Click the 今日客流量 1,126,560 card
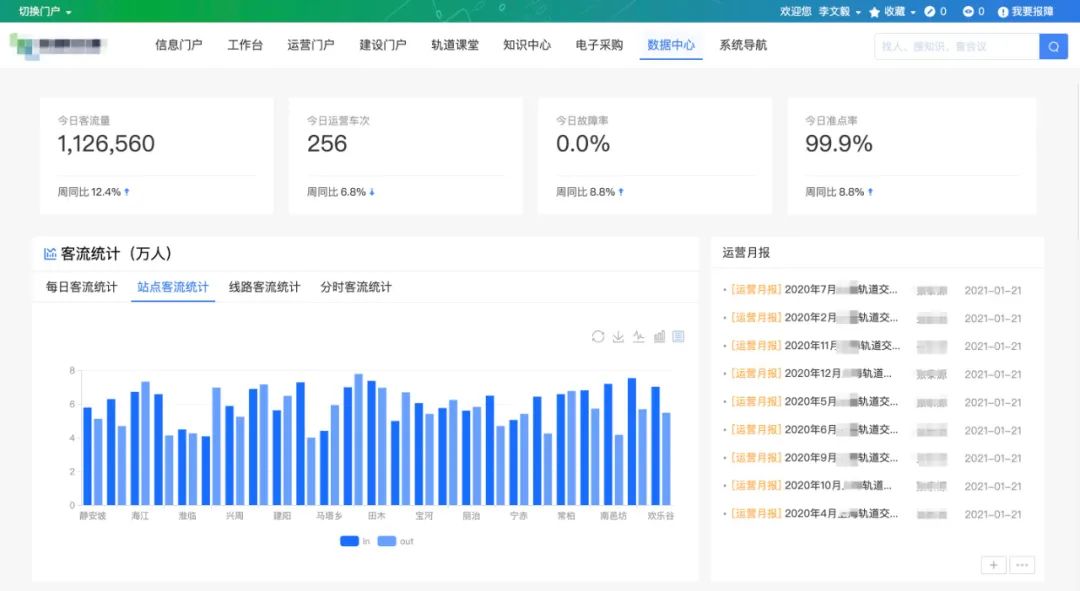Screen dimensions: 1080x591 click(156, 156)
